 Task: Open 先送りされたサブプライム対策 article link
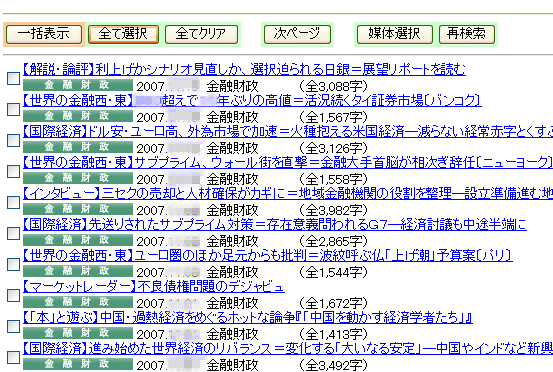(x=275, y=225)
